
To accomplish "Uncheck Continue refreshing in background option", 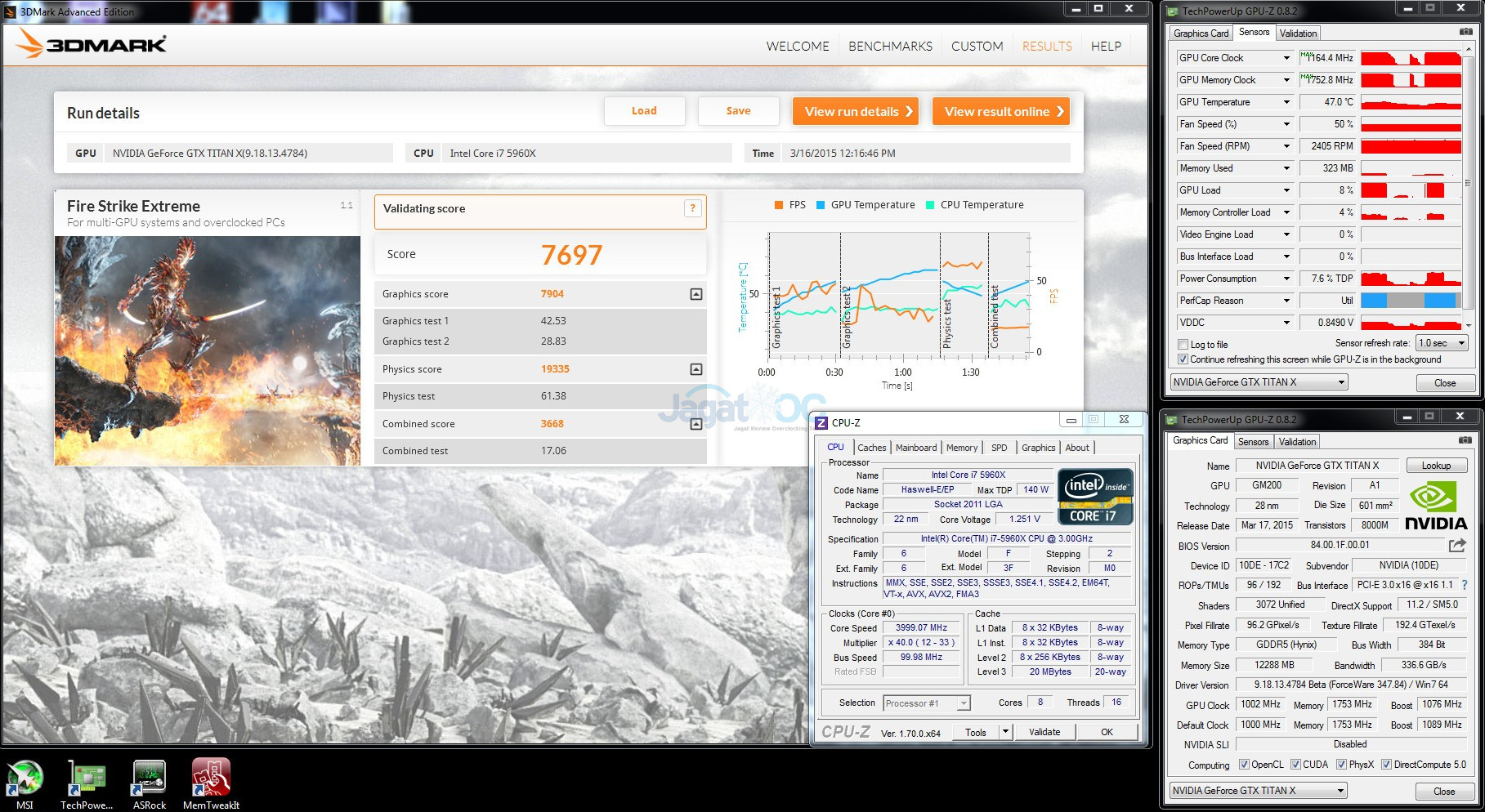I will [x=1183, y=359].
